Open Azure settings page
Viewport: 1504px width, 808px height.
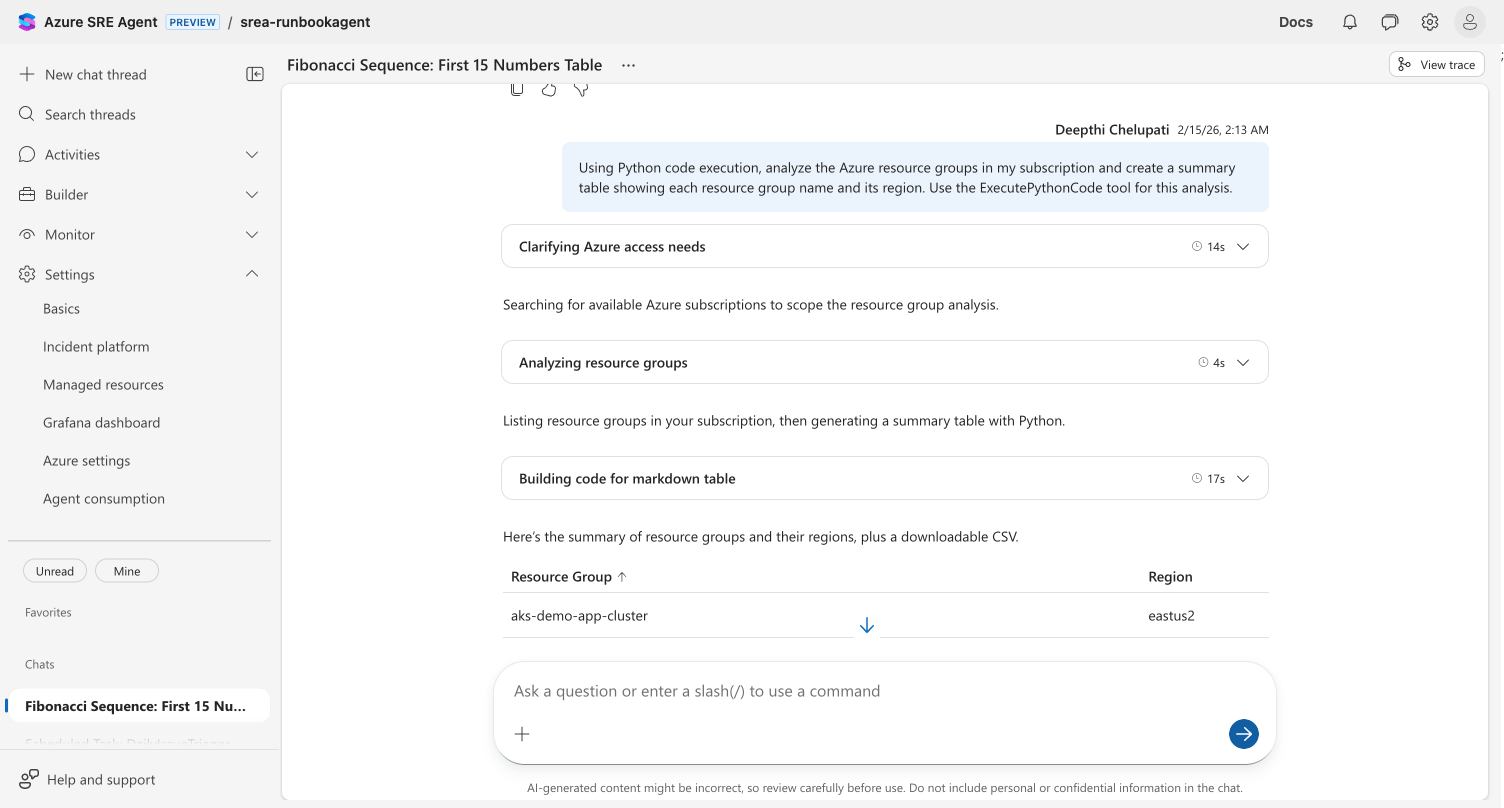(x=86, y=461)
